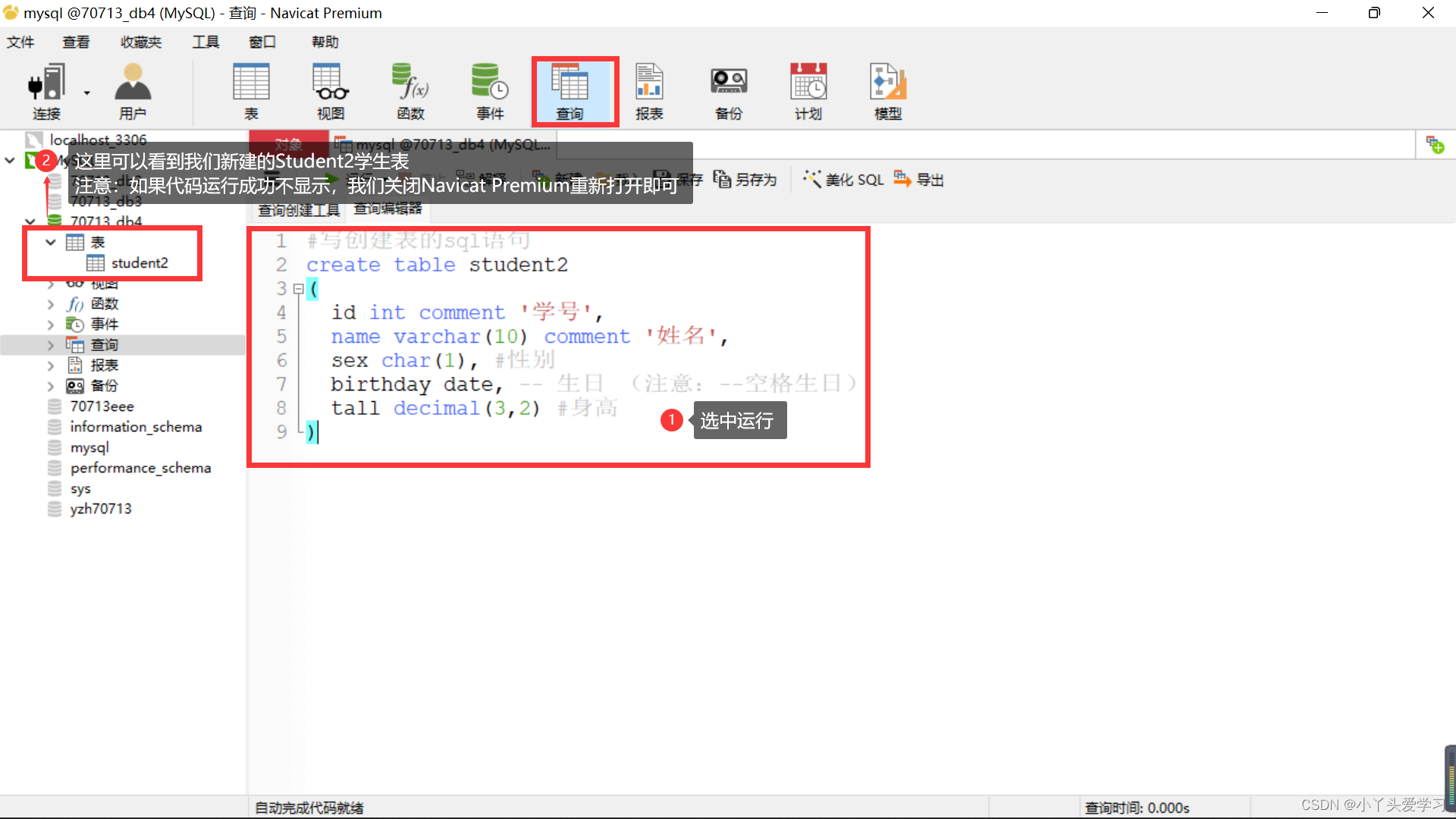Open the 连接 dropdown arrow
Image resolution: width=1456 pixels, height=819 pixels.
[87, 93]
